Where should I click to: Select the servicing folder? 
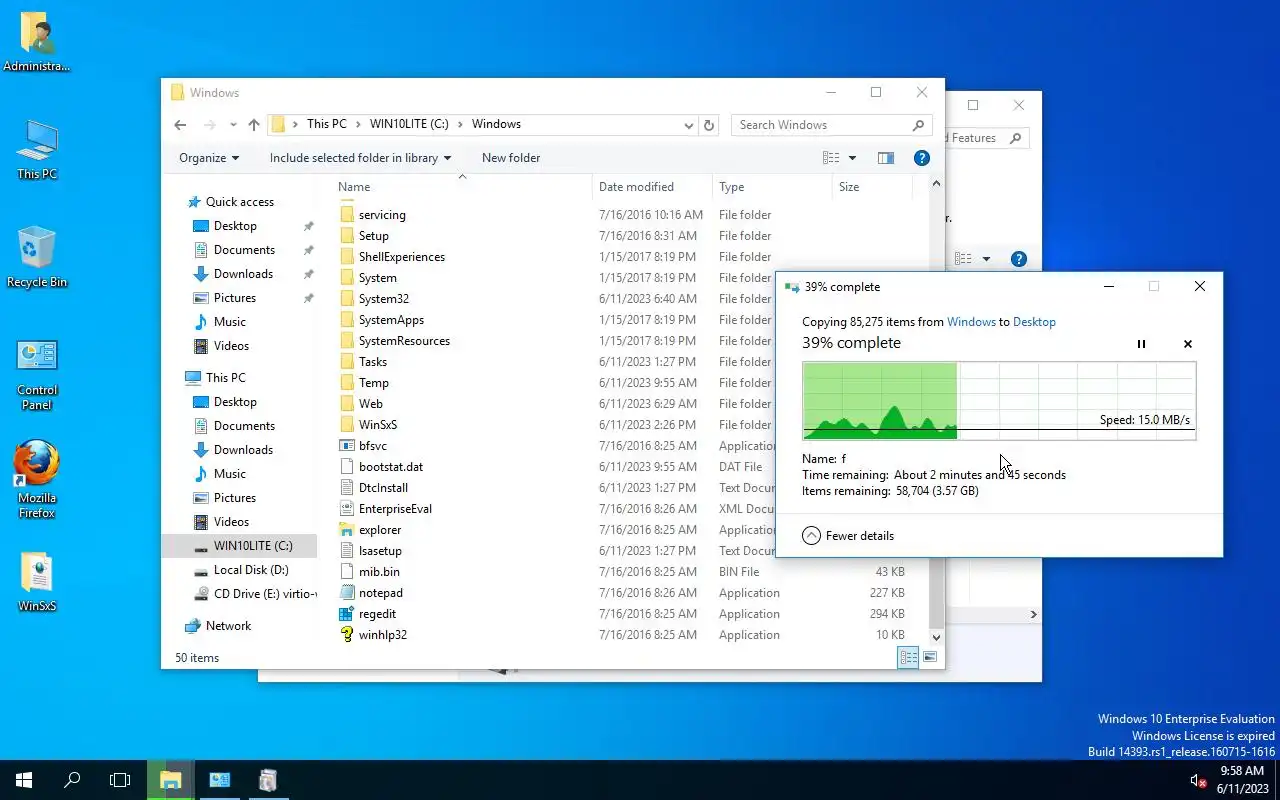coord(382,215)
